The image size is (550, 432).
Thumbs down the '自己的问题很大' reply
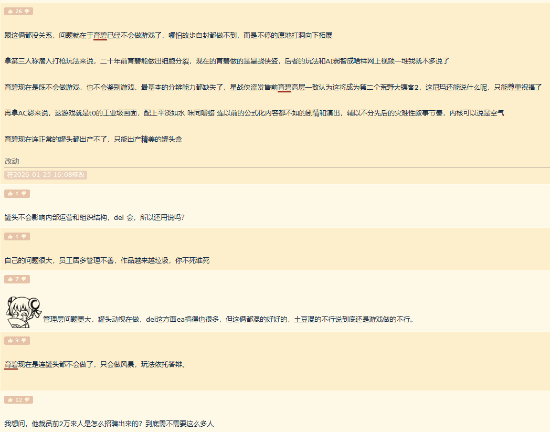click(x=24, y=236)
